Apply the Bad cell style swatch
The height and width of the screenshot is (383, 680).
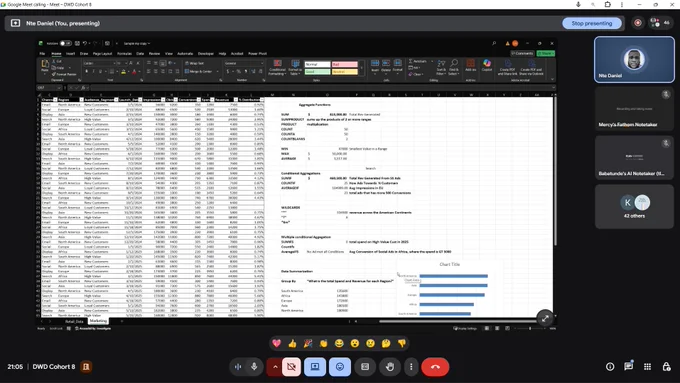345,64
